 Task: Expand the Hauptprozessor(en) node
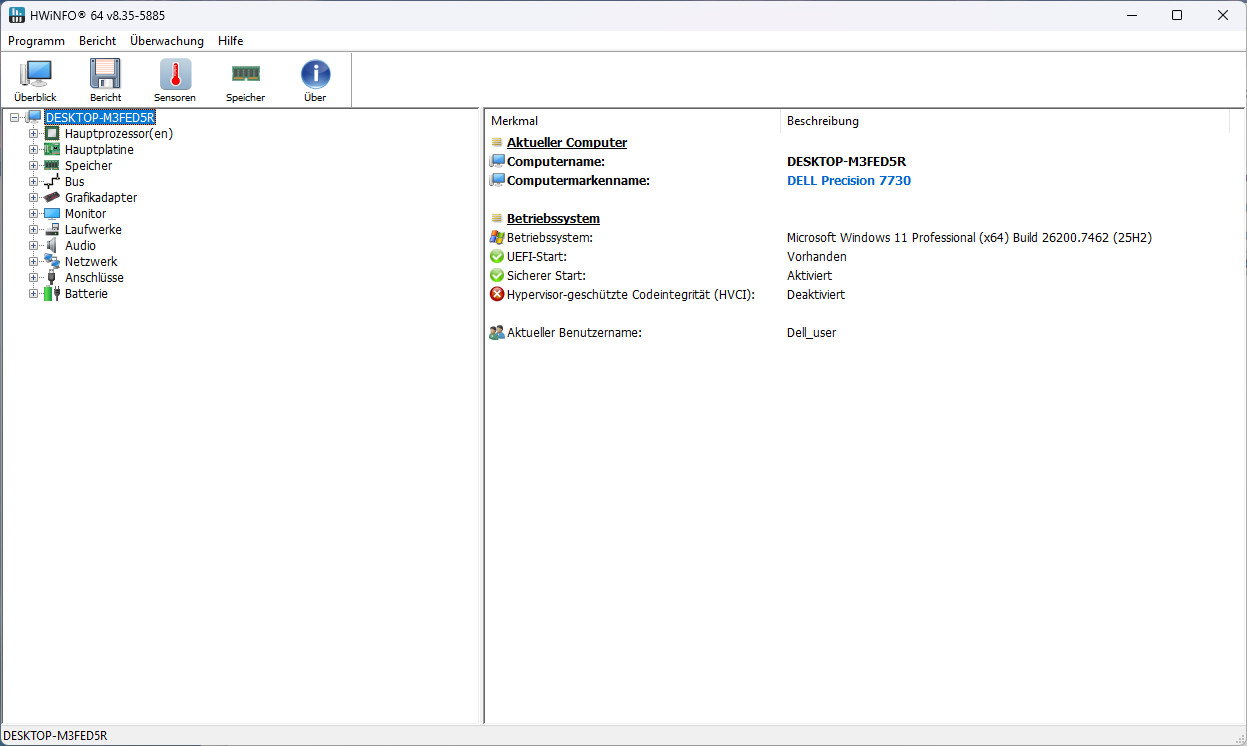pos(34,134)
